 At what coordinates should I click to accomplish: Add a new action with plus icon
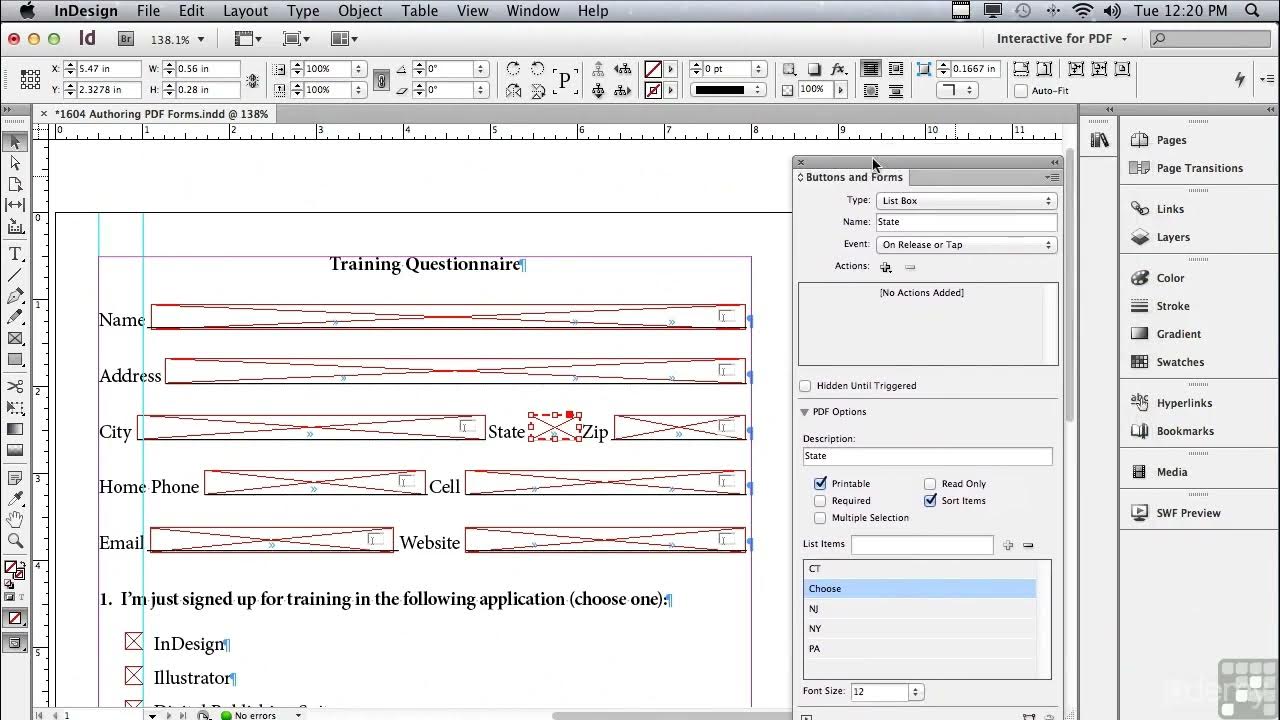[885, 267]
